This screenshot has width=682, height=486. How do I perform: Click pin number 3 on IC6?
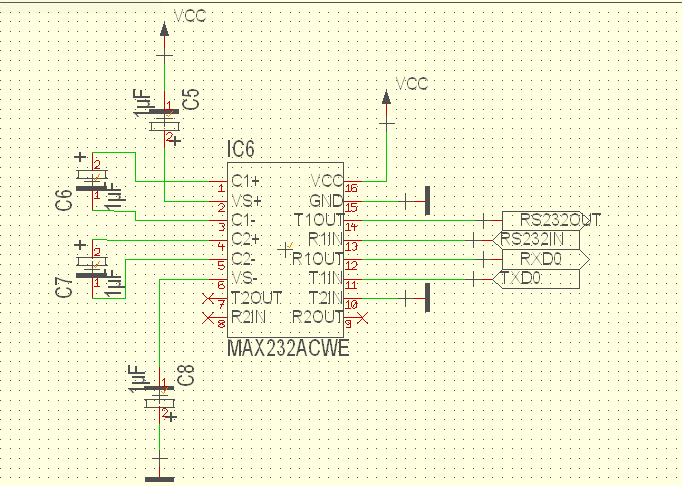[x=221, y=227]
